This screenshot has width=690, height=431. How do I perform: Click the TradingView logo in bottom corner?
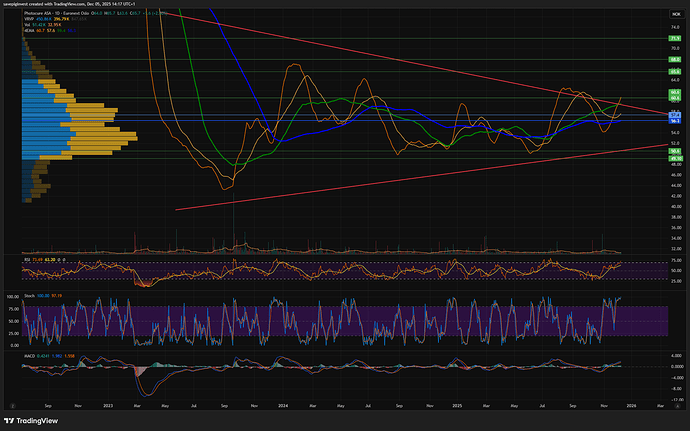32,420
